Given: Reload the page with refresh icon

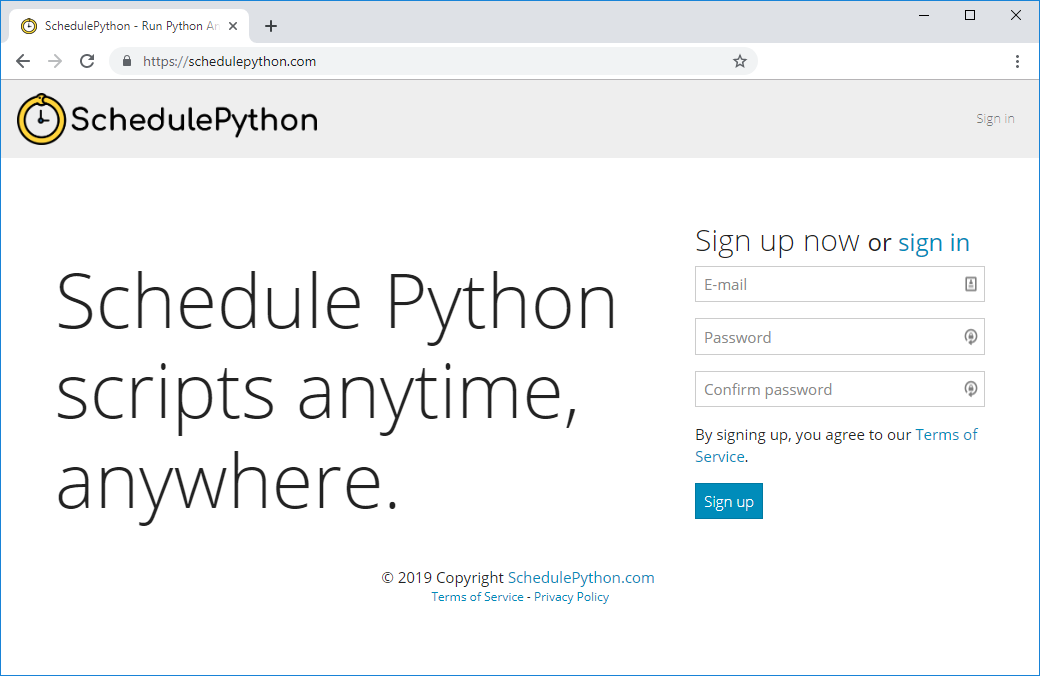Looking at the screenshot, I should coord(87,61).
